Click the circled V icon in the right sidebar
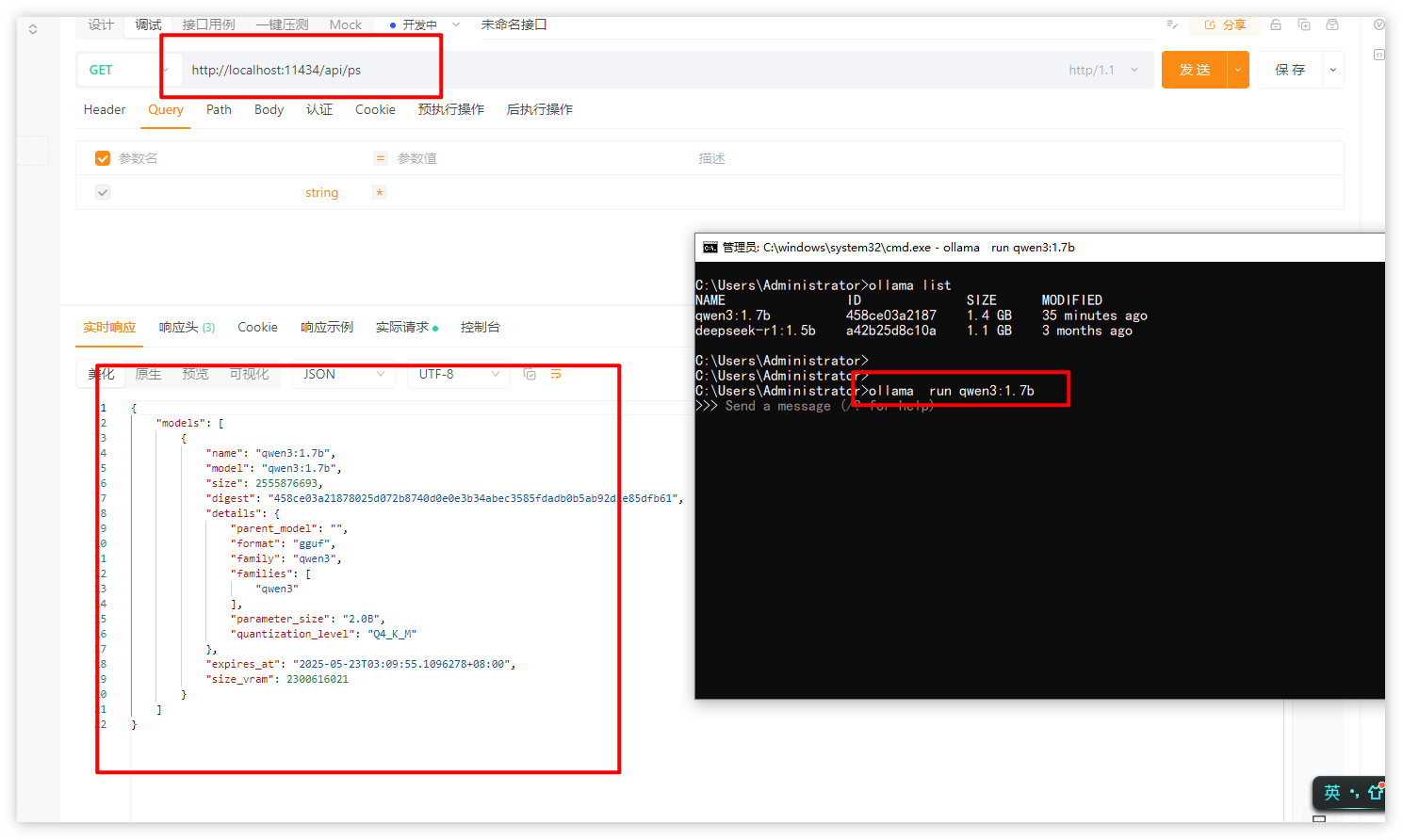 1379,25
